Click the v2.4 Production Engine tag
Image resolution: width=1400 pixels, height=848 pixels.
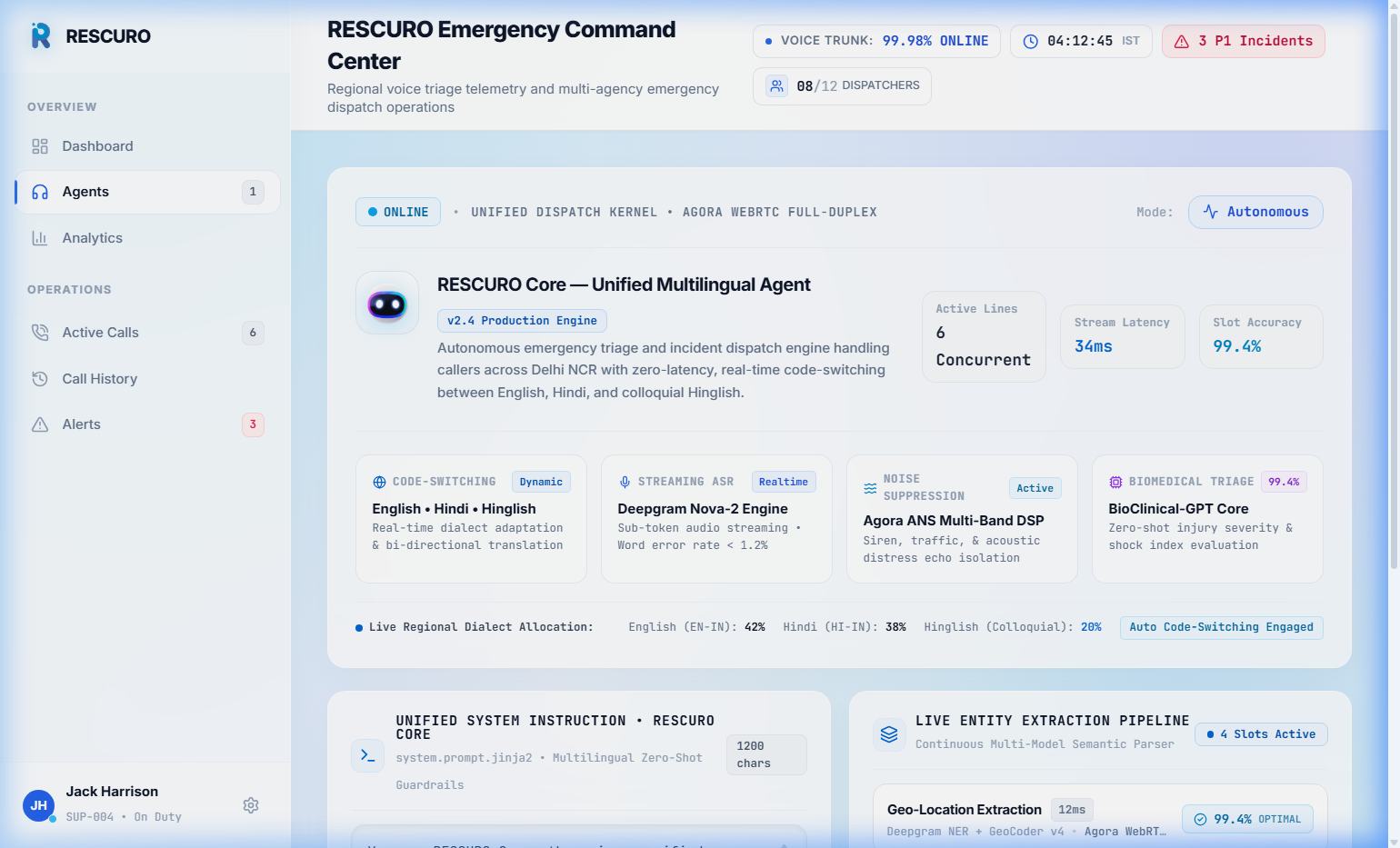tap(522, 321)
